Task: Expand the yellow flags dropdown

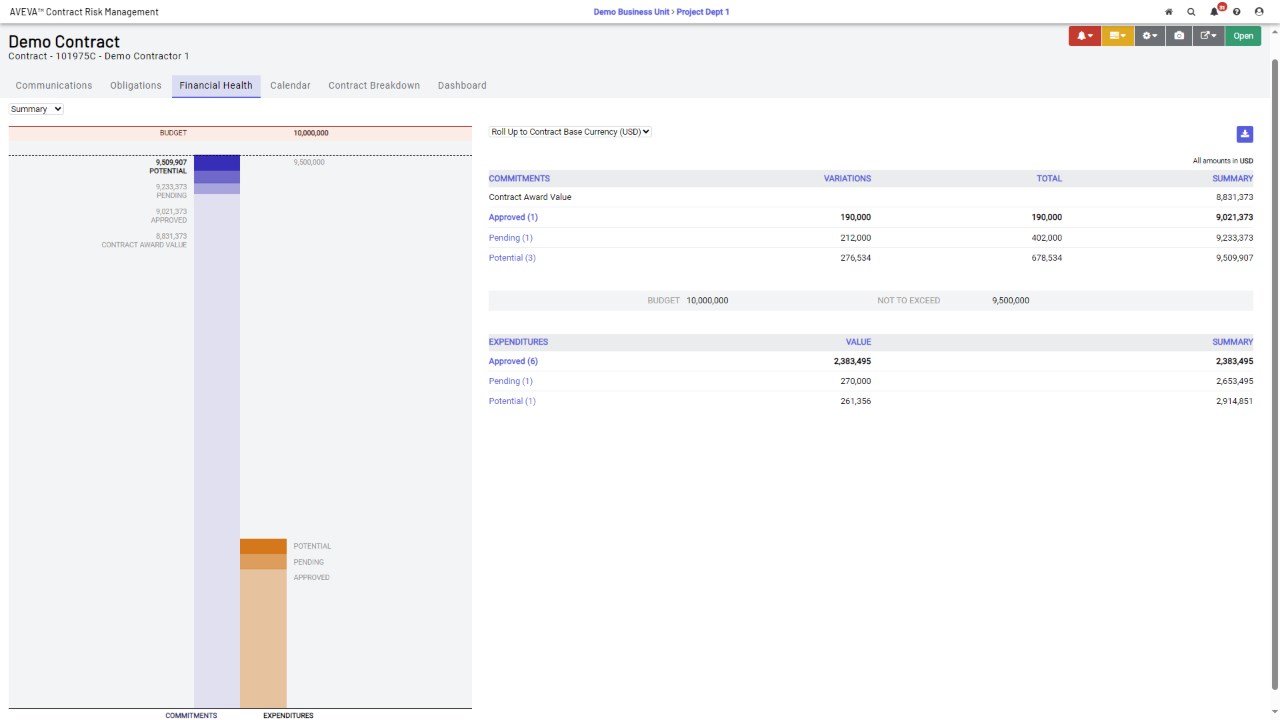Action: coord(1118,36)
